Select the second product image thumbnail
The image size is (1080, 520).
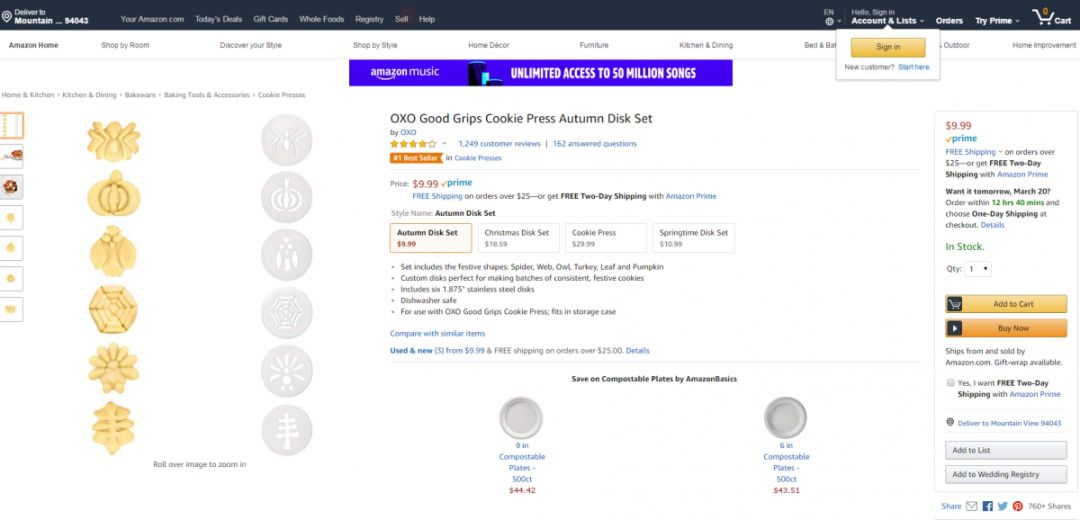pos(12,156)
